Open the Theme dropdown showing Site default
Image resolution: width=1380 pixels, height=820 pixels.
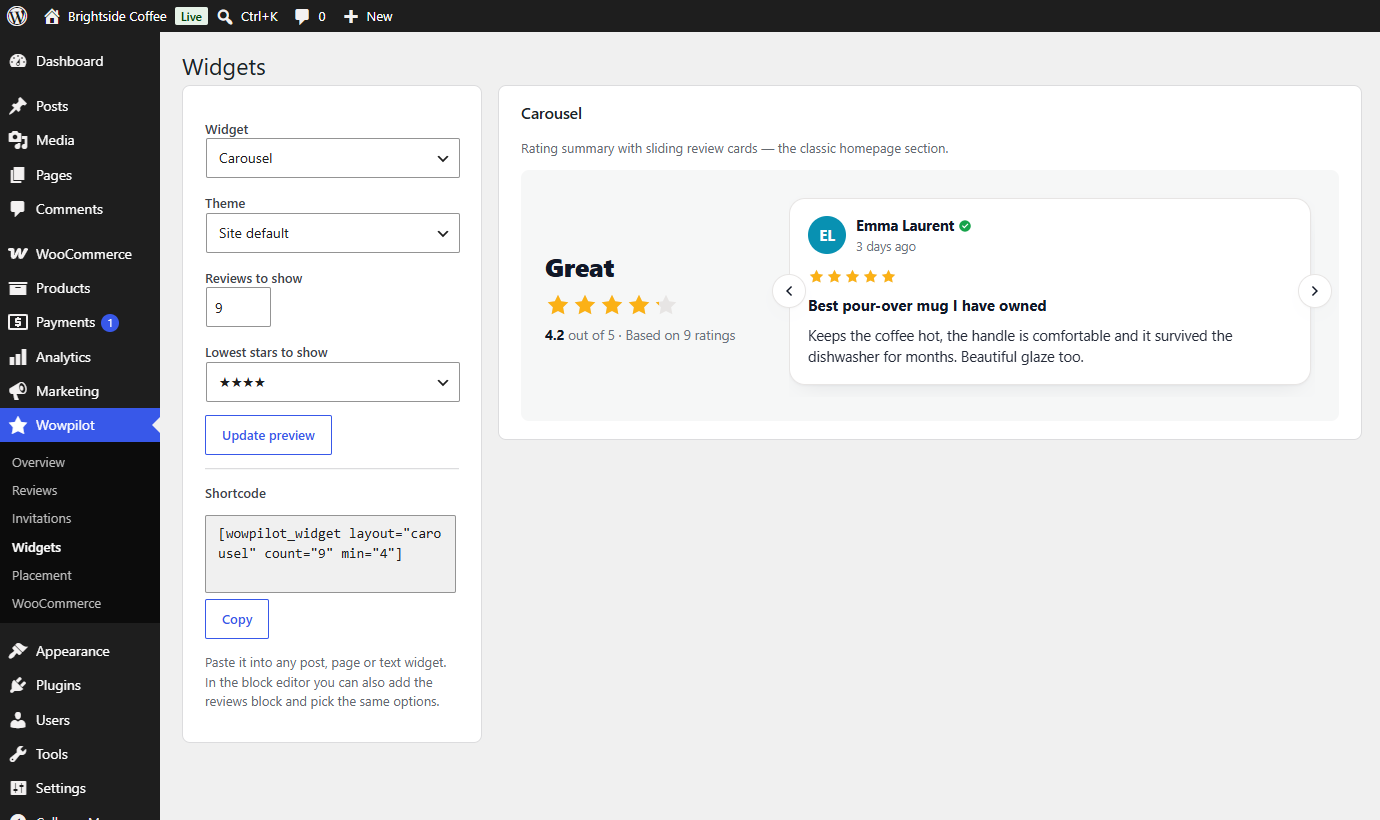point(332,233)
